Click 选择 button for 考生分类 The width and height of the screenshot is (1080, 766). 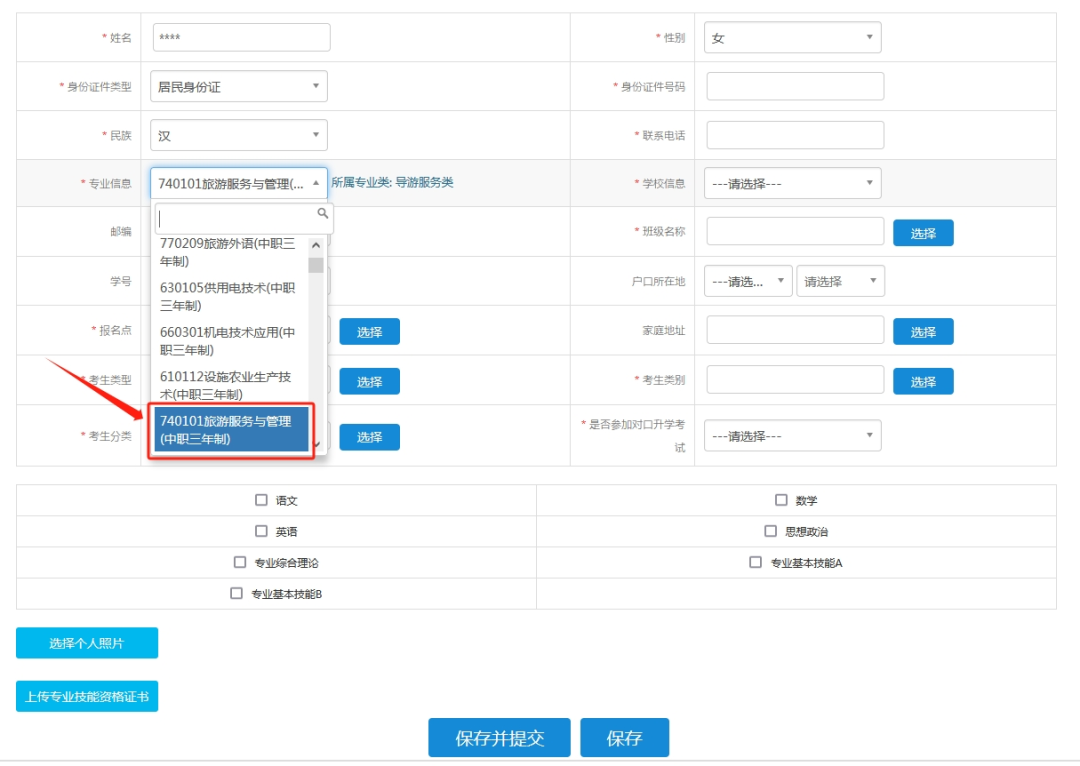[x=369, y=437]
